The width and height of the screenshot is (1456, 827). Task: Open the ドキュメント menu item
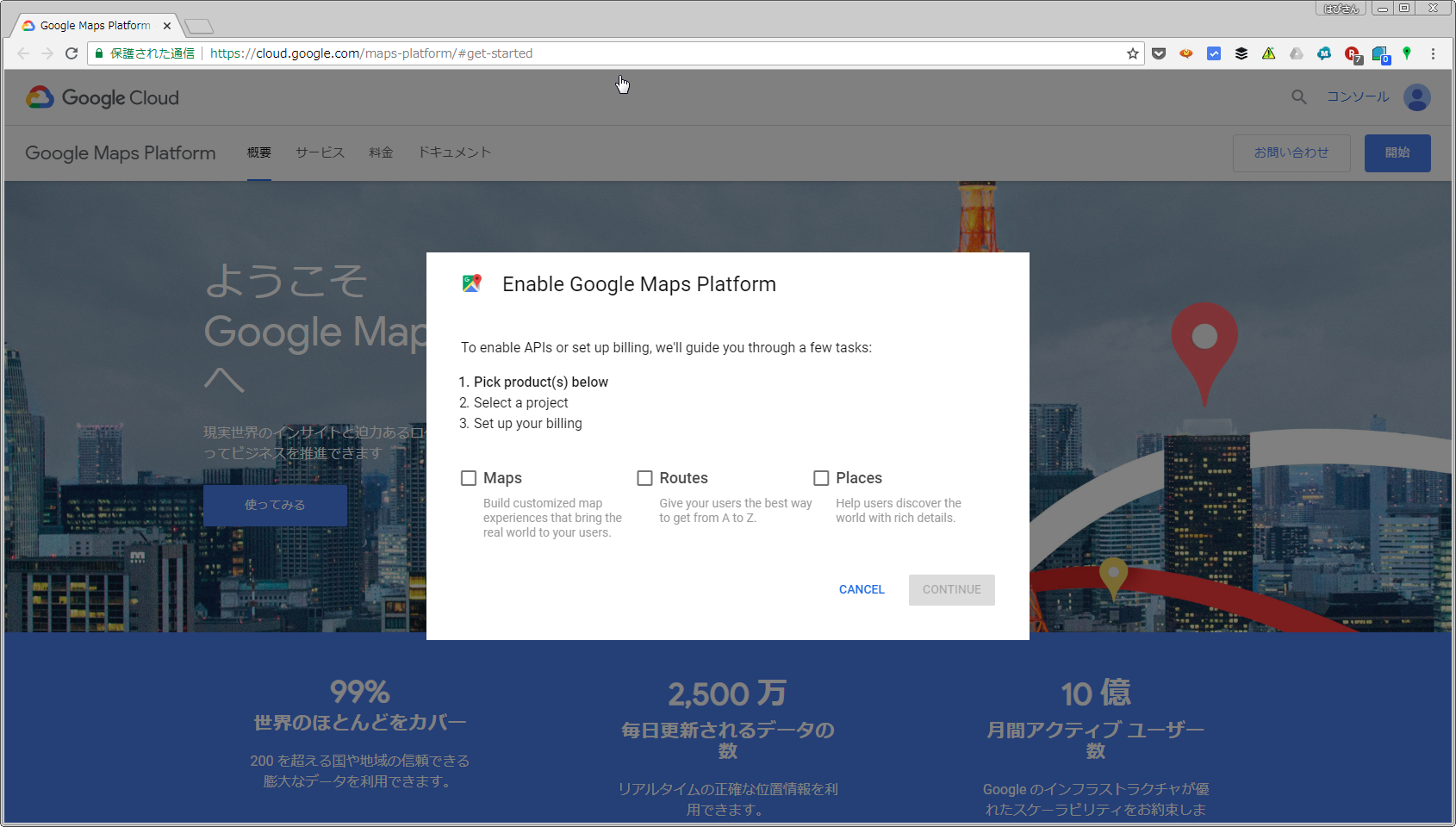pos(455,152)
